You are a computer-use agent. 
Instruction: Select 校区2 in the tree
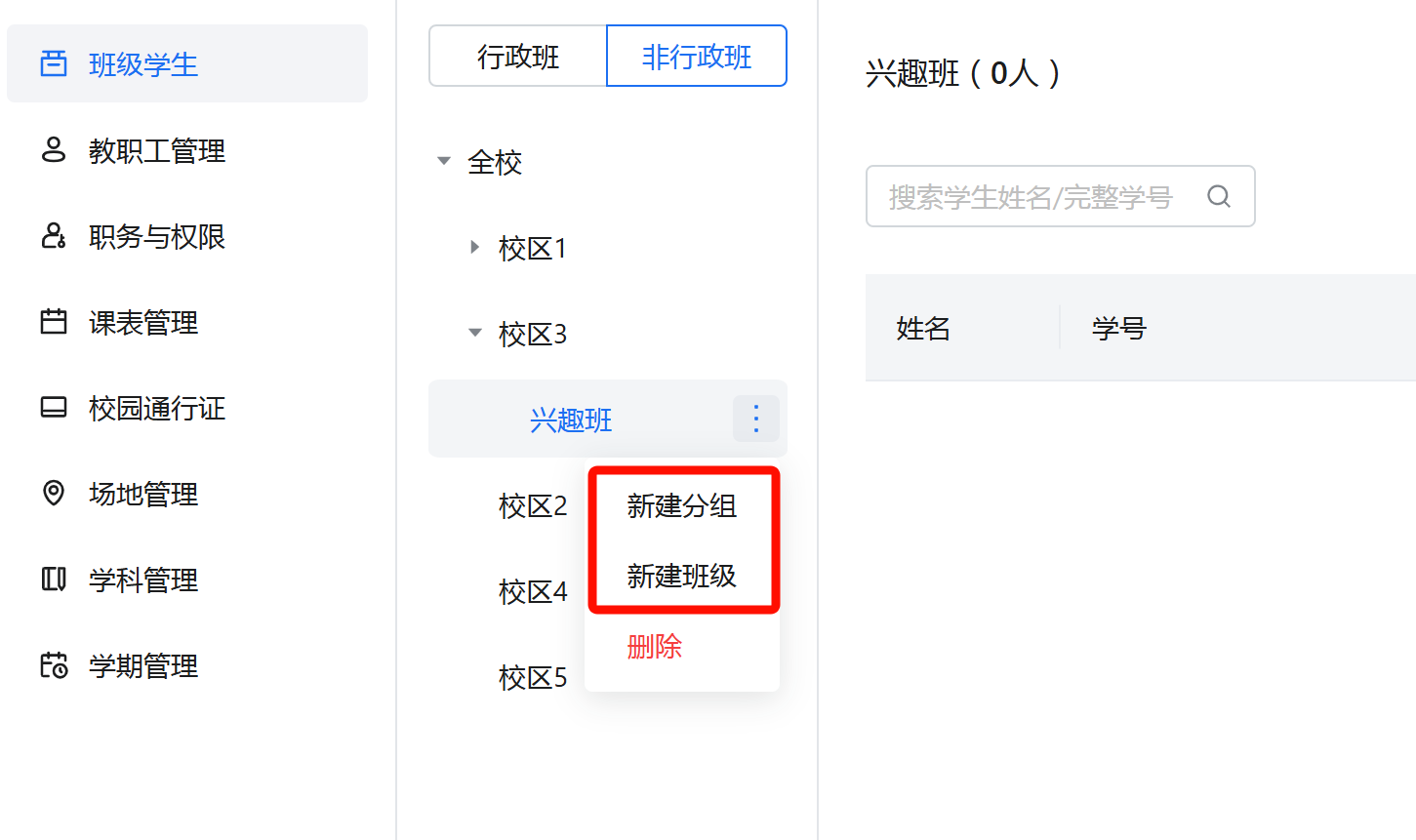[533, 505]
